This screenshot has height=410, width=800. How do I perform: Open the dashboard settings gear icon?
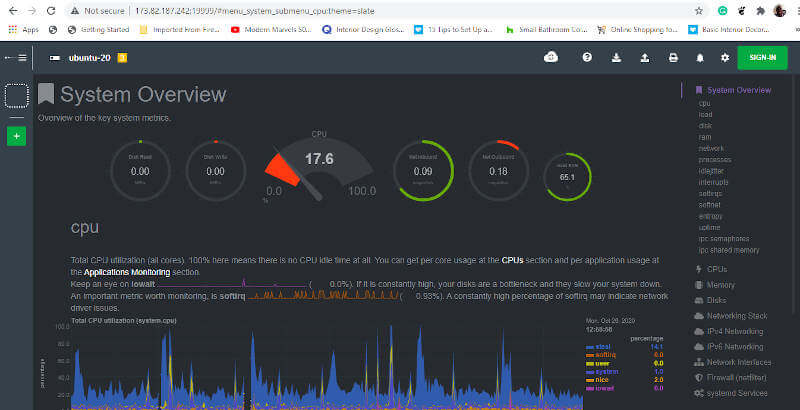point(725,58)
